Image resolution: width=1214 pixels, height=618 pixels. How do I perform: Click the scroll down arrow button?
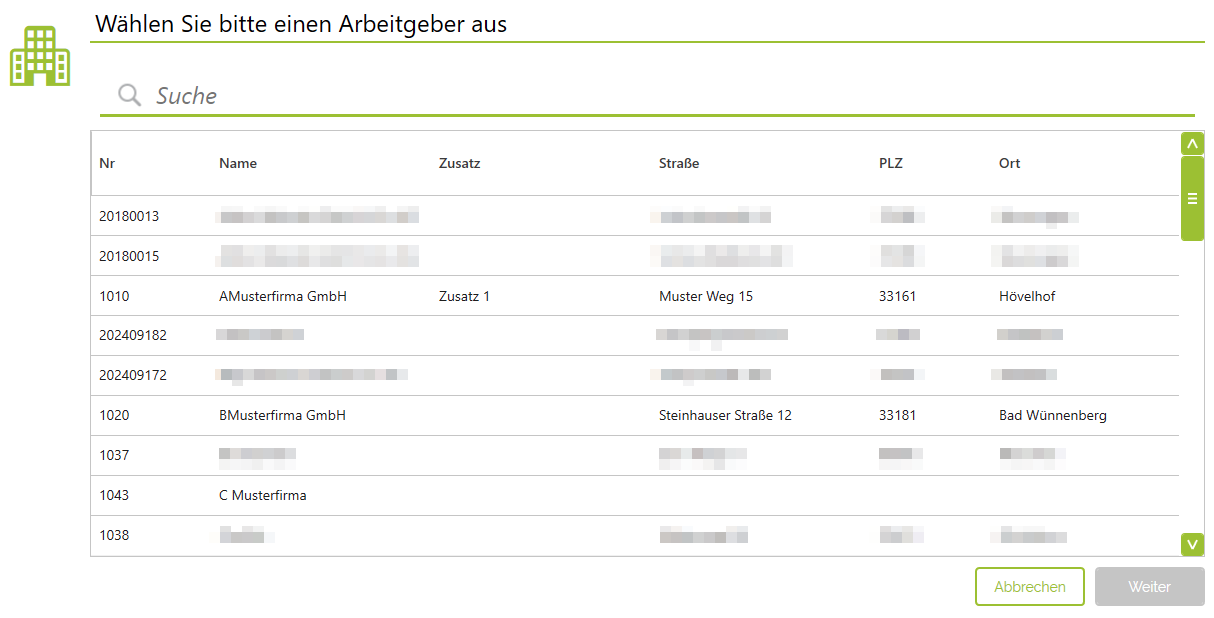[x=1191, y=544]
